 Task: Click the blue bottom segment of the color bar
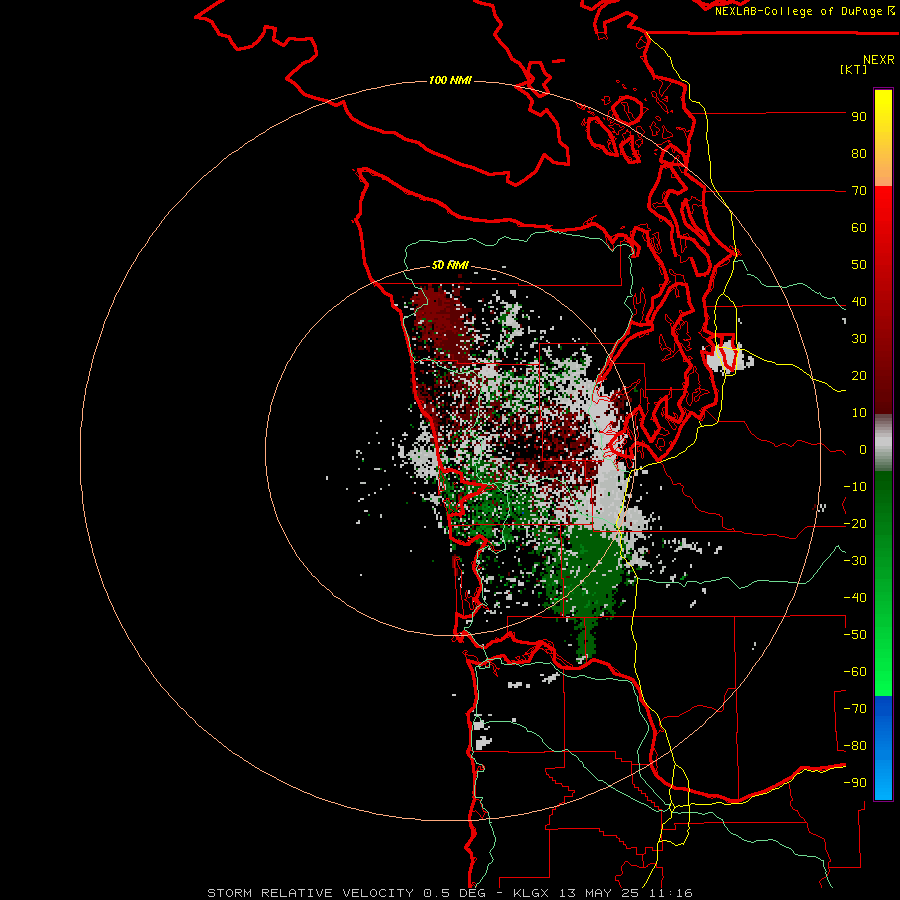(883, 747)
